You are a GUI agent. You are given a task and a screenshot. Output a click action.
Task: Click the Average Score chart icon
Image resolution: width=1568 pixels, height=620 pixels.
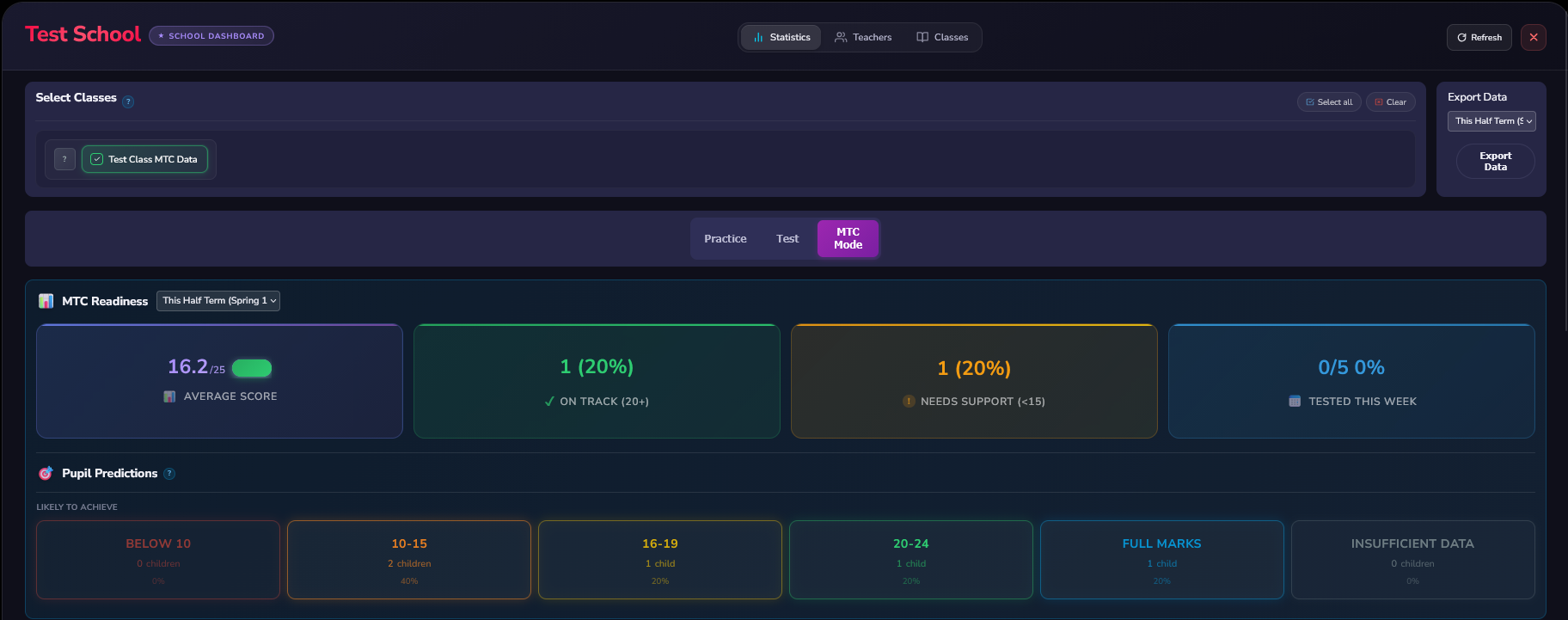click(169, 396)
